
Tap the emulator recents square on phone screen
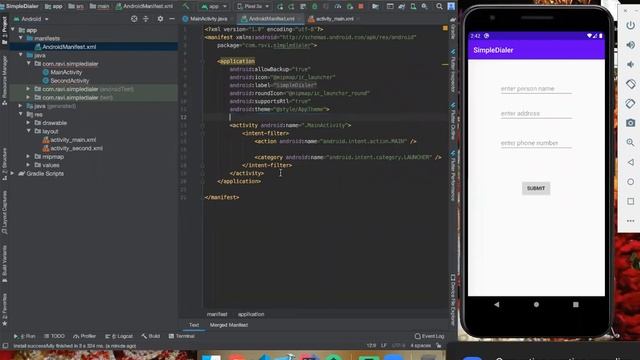(576, 304)
